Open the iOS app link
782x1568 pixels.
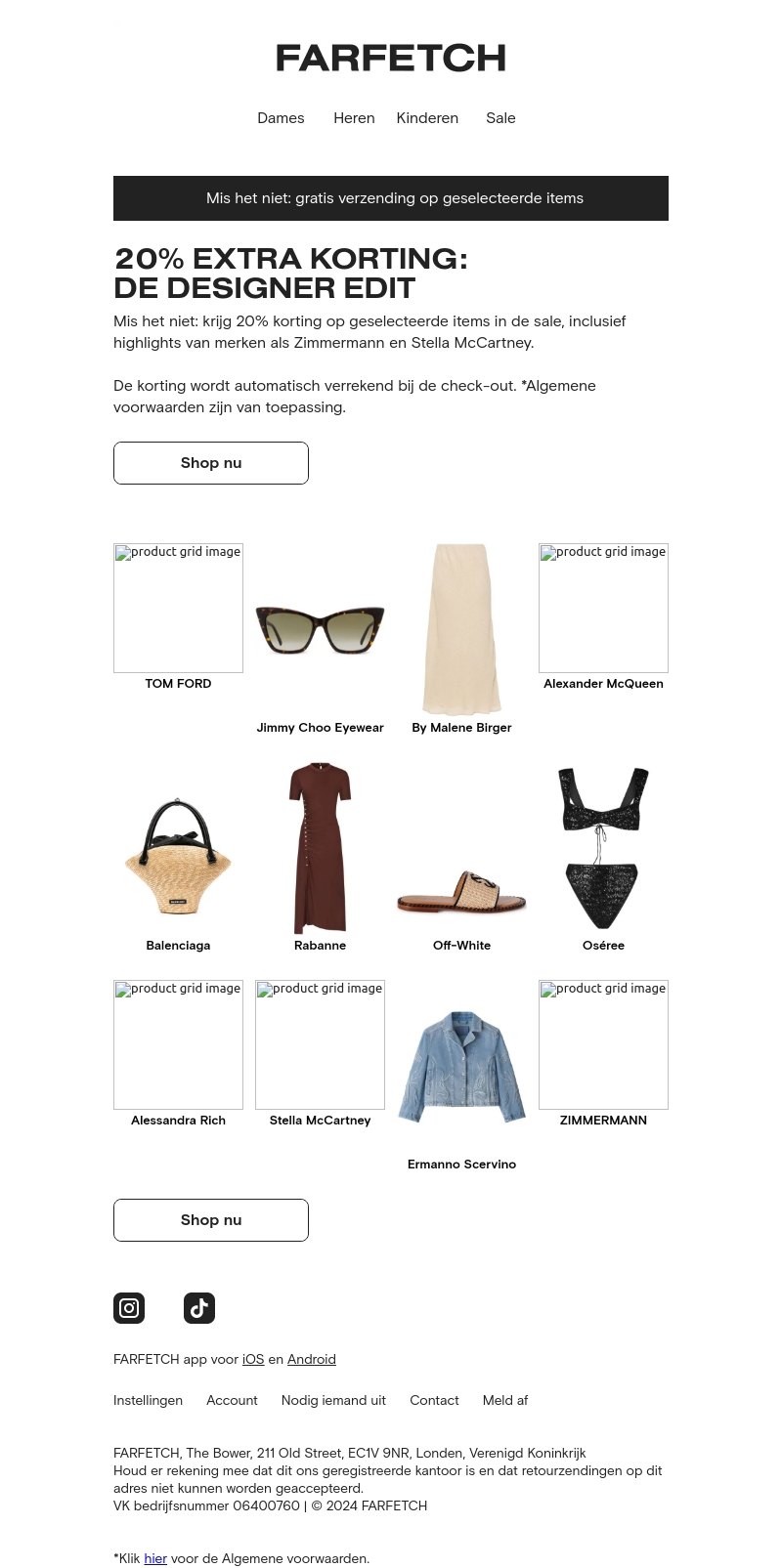click(253, 1359)
